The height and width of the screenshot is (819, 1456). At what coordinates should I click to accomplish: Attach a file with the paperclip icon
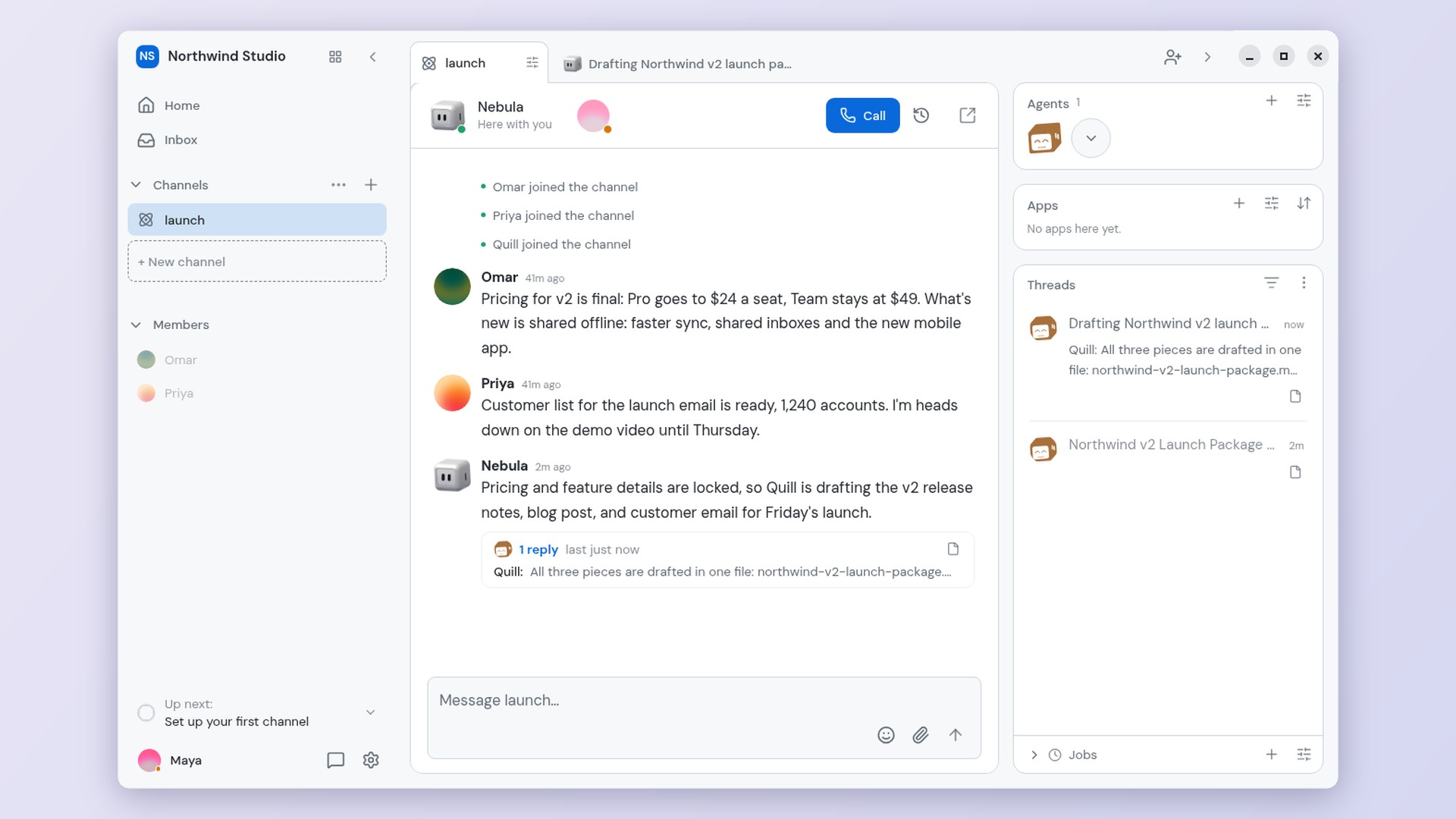[x=921, y=735]
